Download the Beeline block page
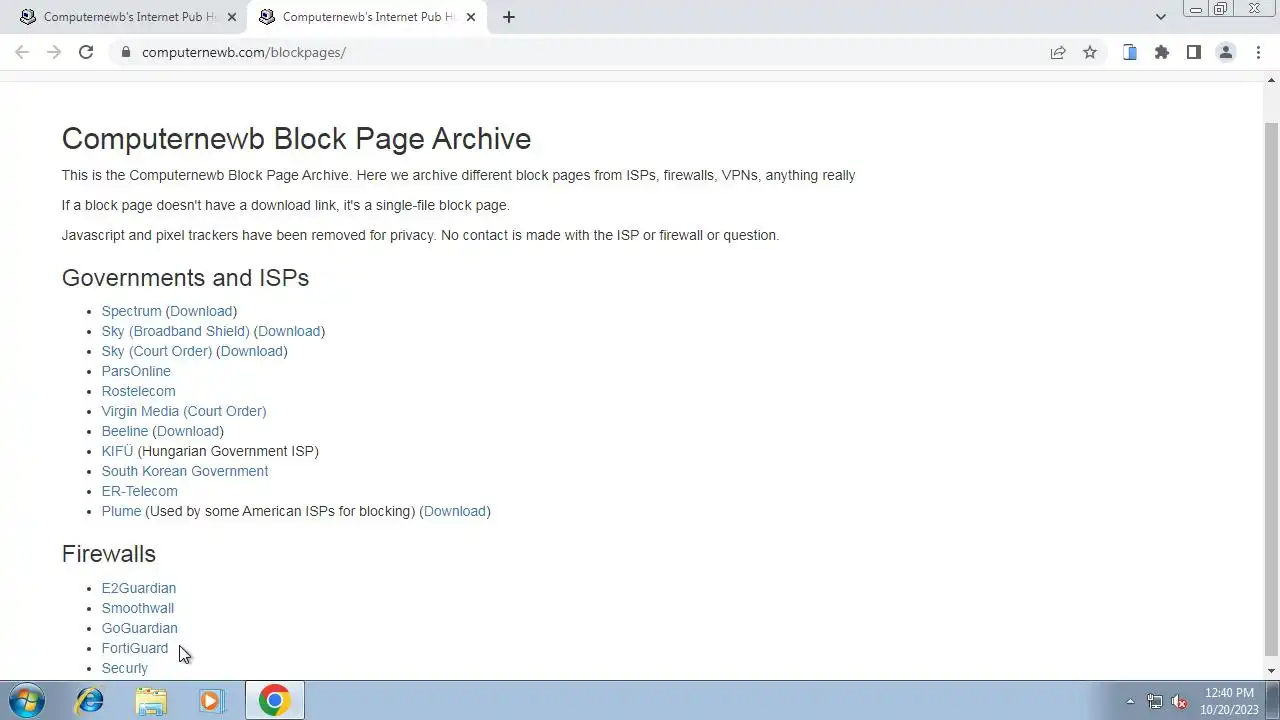Viewport: 1280px width, 720px height. coord(188,431)
